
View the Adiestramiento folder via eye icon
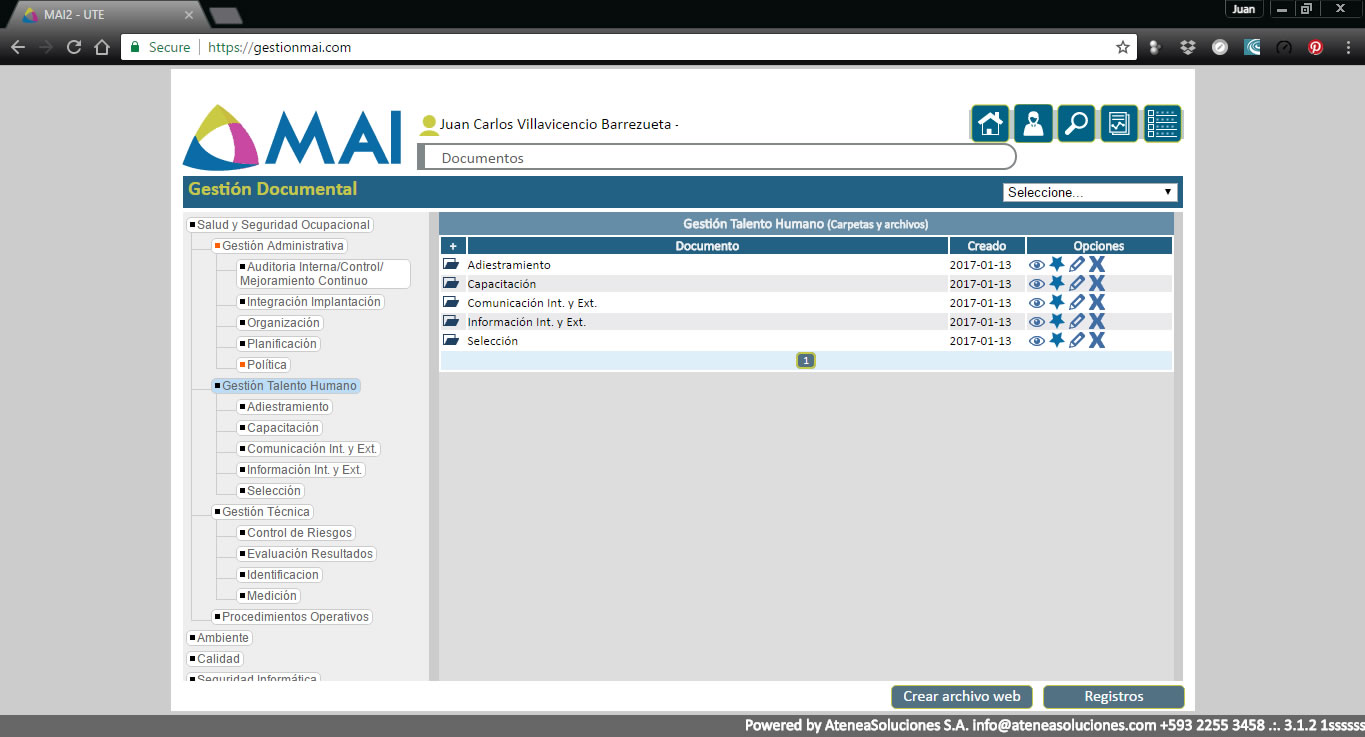coord(1036,265)
